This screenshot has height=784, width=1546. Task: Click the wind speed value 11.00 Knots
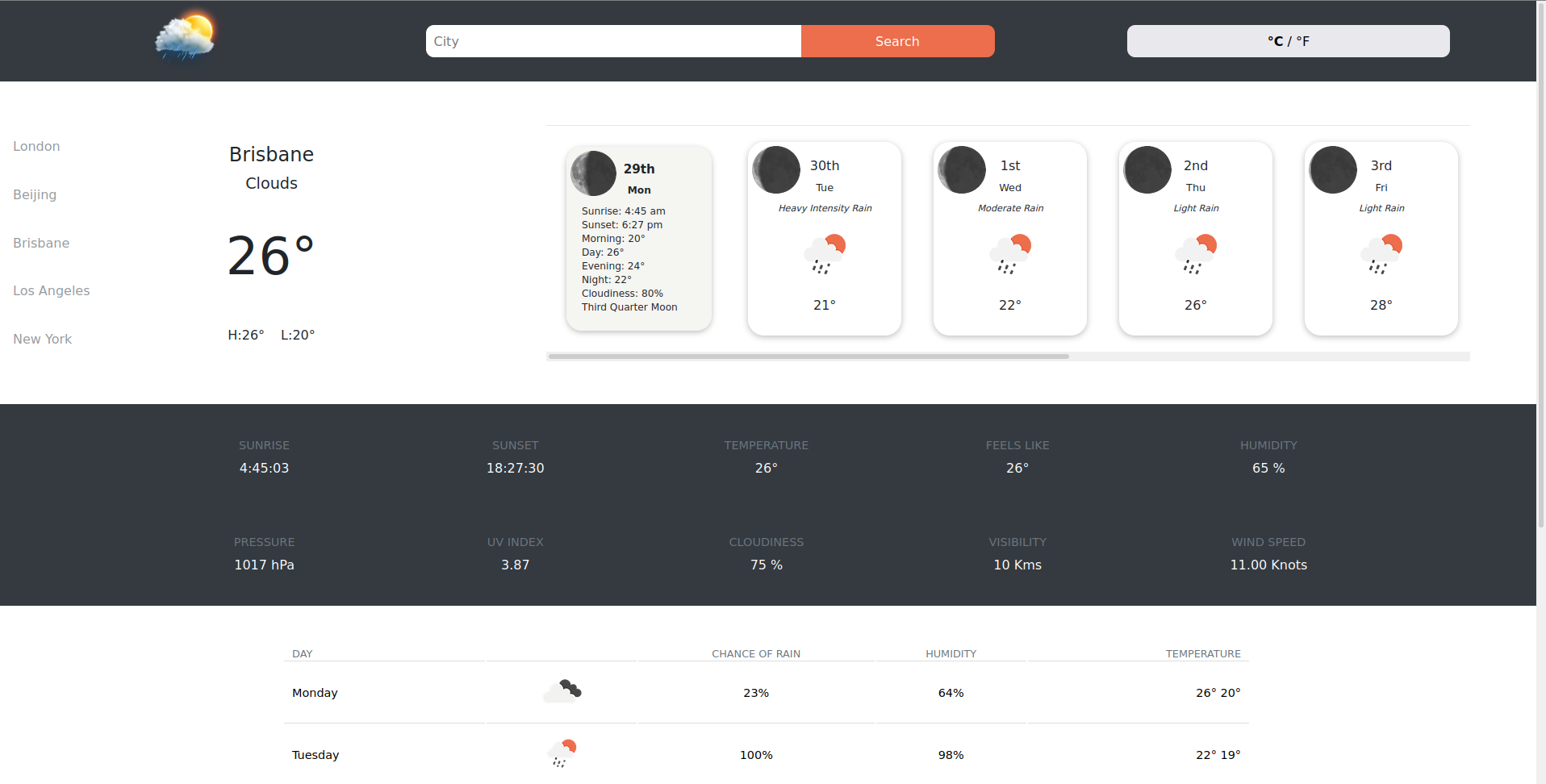coord(1268,565)
